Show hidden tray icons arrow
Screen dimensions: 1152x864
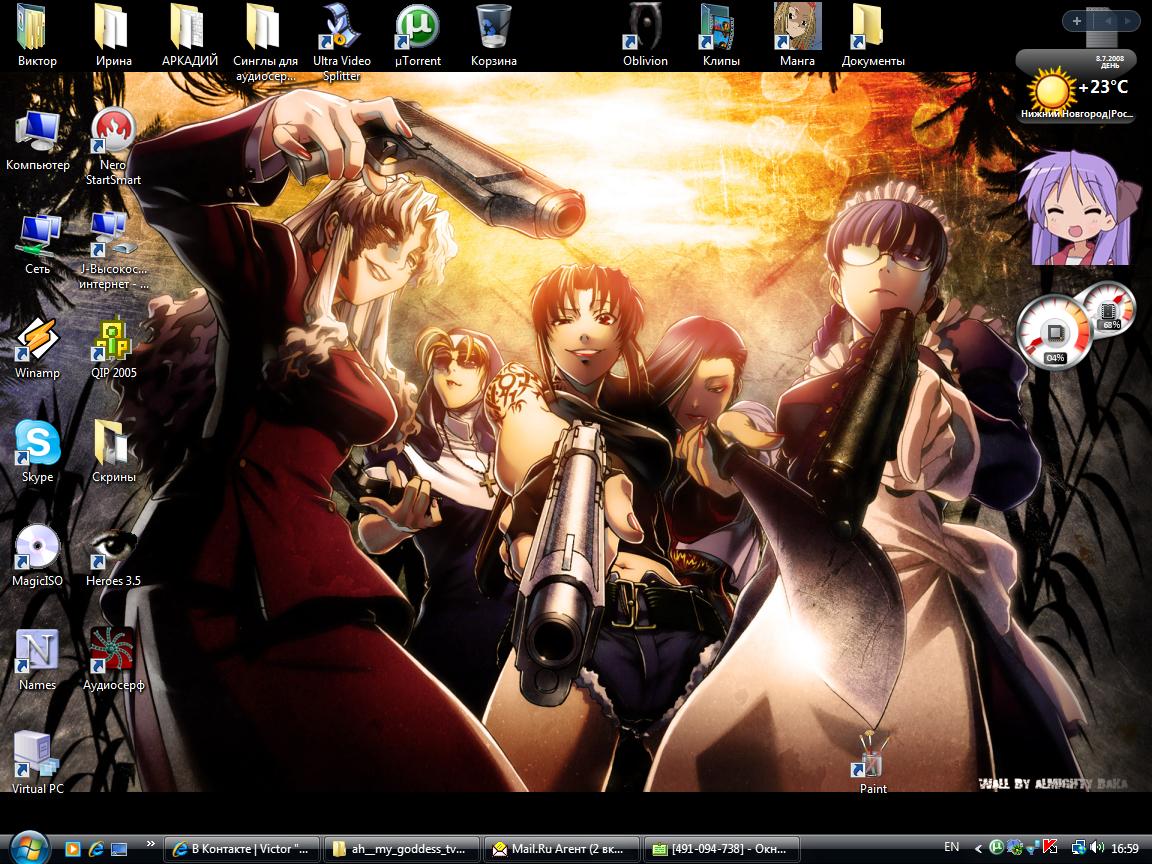pos(977,849)
